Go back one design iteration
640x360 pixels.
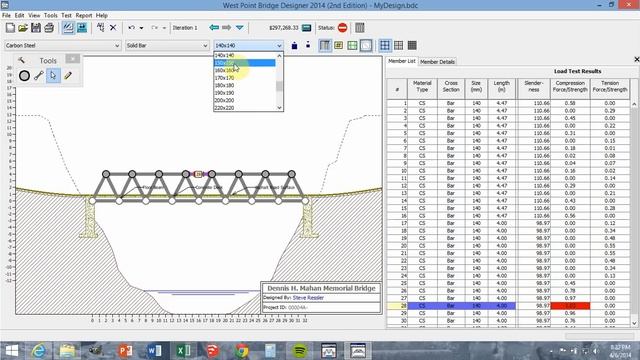pos(214,27)
